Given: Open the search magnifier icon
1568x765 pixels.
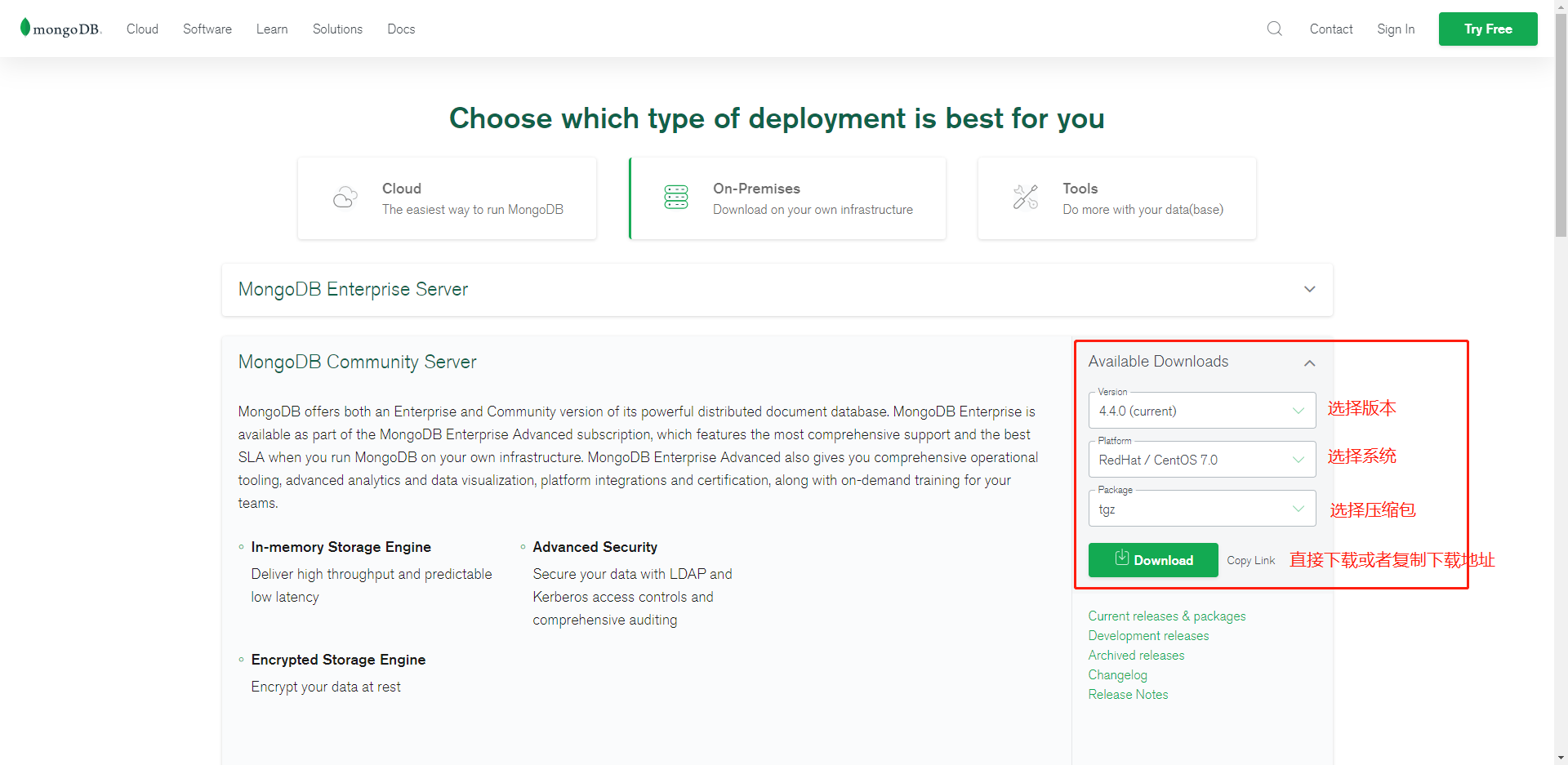Looking at the screenshot, I should click(1274, 29).
